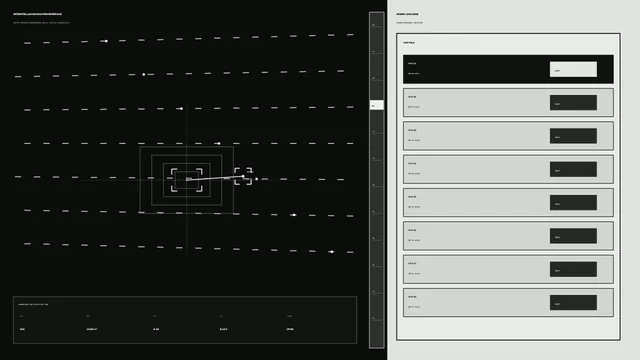Click the dark button in the fifth list row
Screen dimensions: 640x360
[573, 203]
